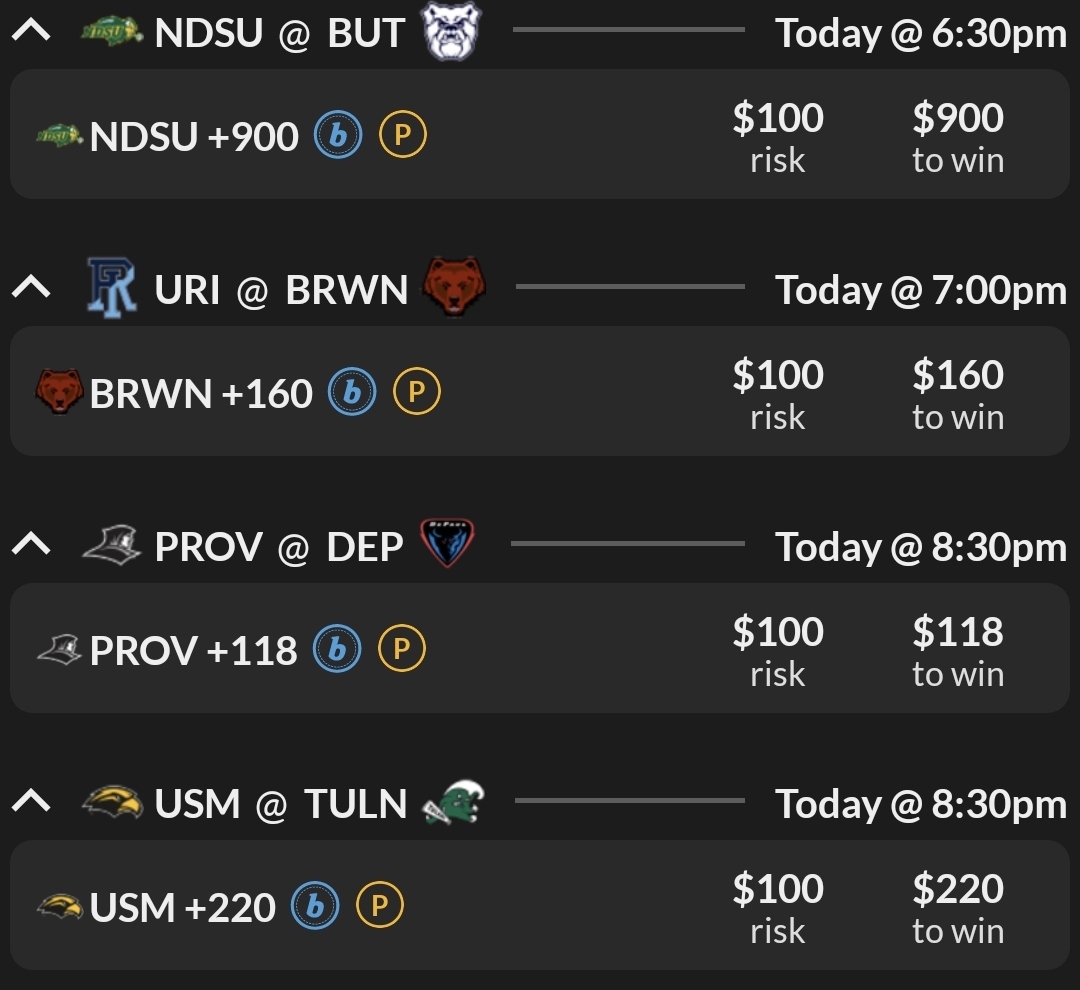1080x990 pixels.
Task: Open the NDSU +900 bet text
Action: (x=194, y=136)
